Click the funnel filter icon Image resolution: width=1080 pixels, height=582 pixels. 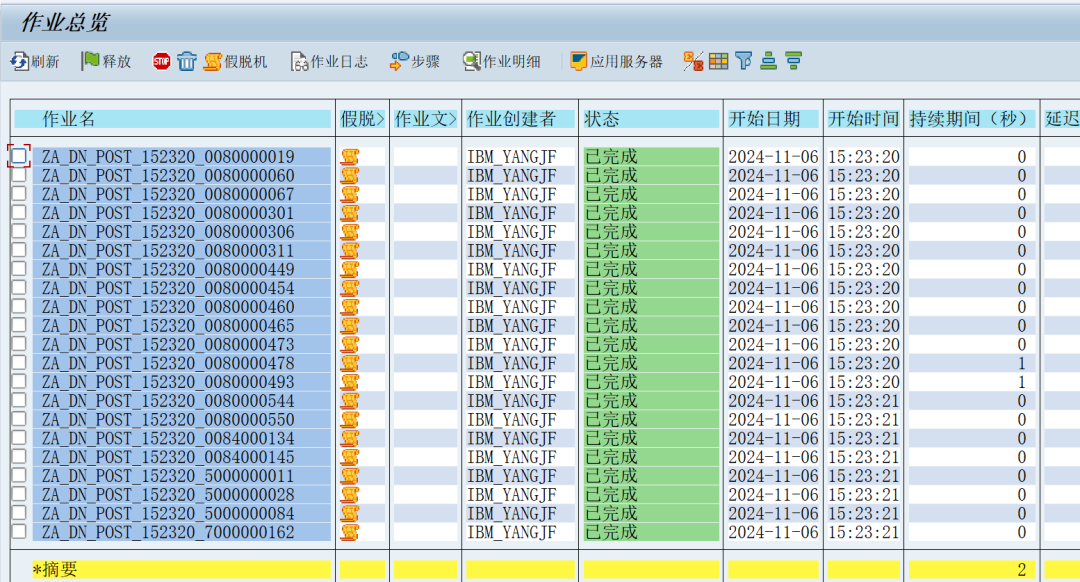pos(744,61)
